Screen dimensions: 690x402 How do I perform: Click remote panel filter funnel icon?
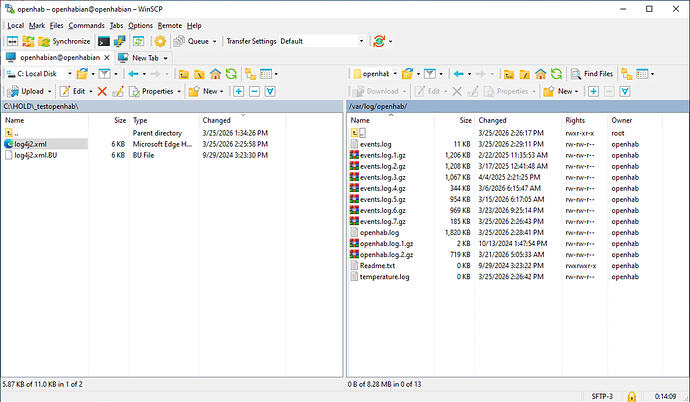[429, 74]
